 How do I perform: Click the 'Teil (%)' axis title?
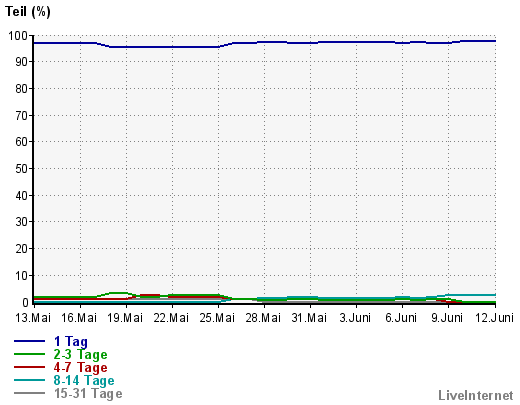(x=28, y=12)
